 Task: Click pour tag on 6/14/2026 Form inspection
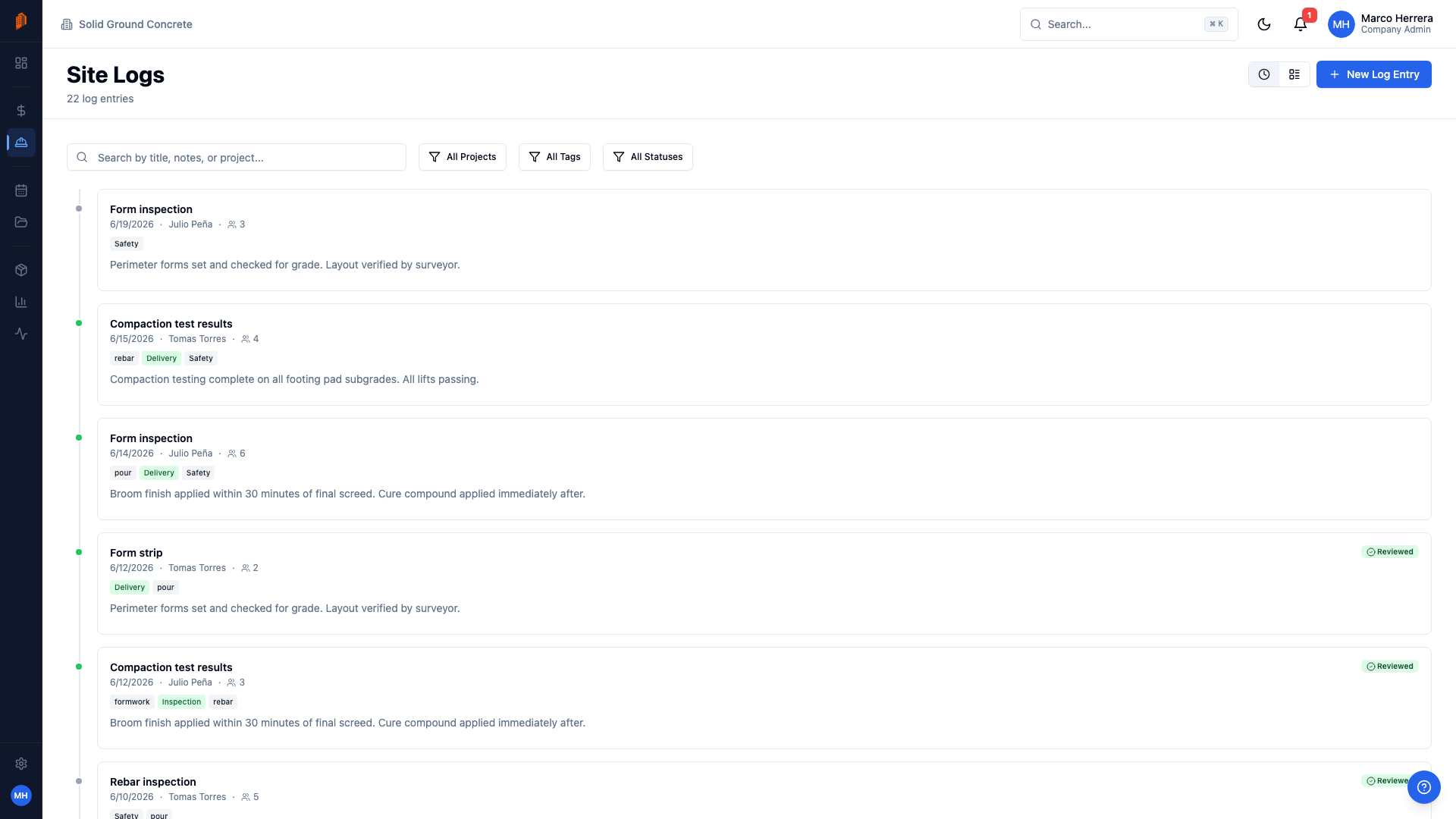(x=123, y=472)
